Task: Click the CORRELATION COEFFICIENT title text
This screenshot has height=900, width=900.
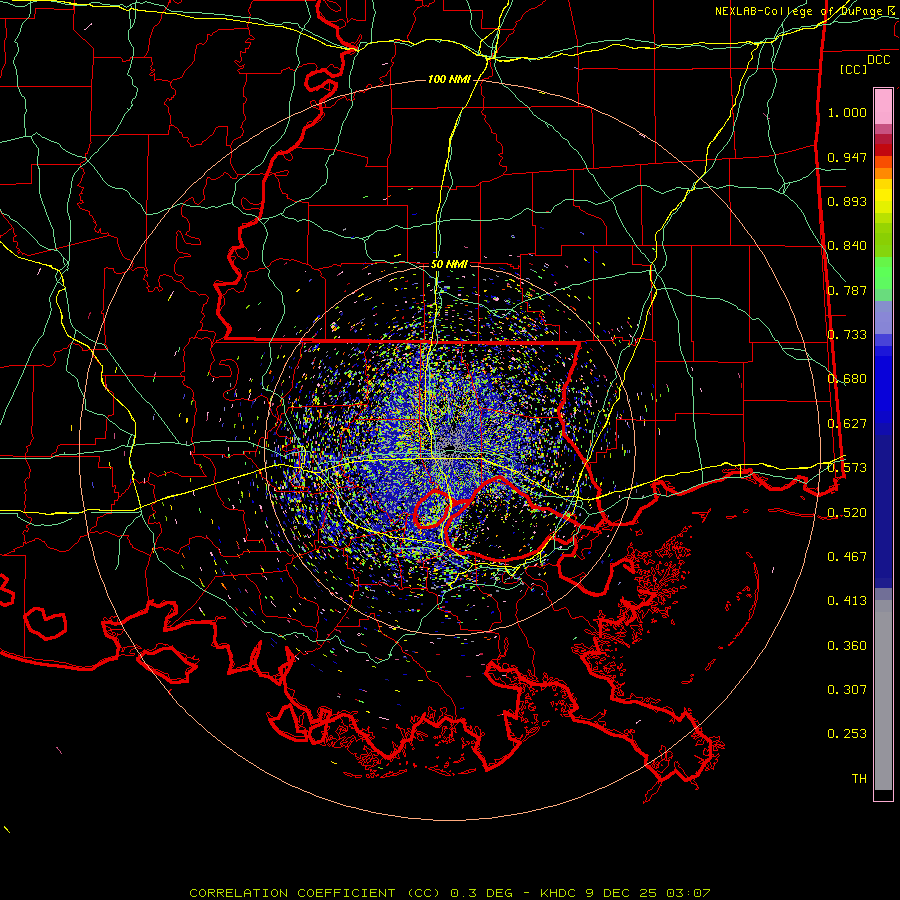Action: (292, 893)
